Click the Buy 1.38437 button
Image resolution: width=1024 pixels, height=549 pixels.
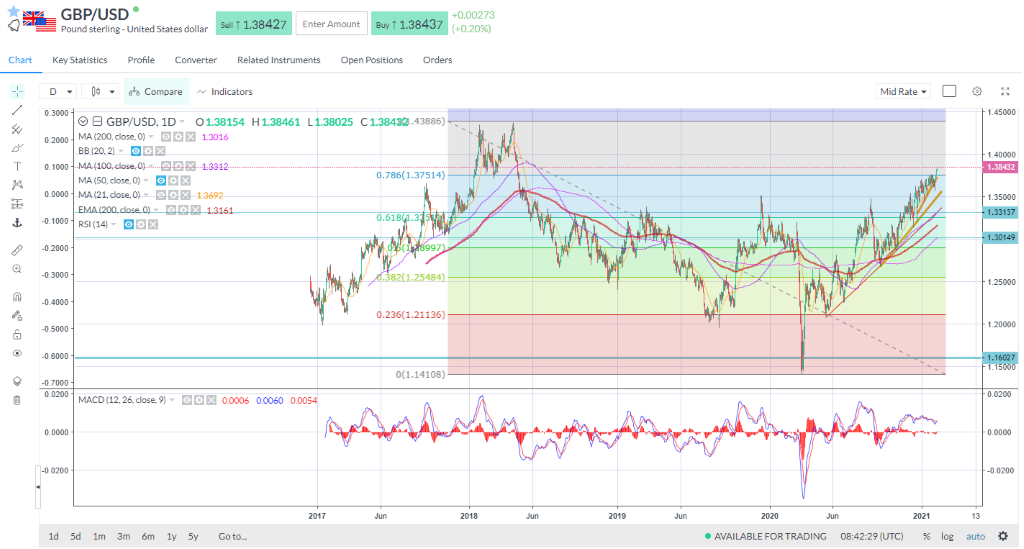(409, 23)
